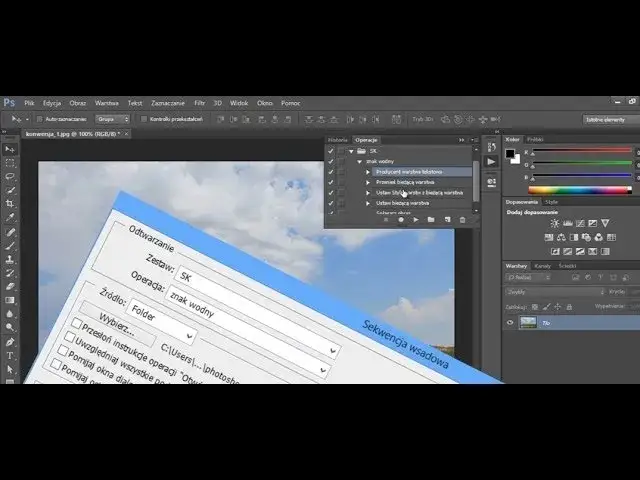Collapse the SK action set folder
Viewport: 640px width, 480px height.
pos(351,151)
